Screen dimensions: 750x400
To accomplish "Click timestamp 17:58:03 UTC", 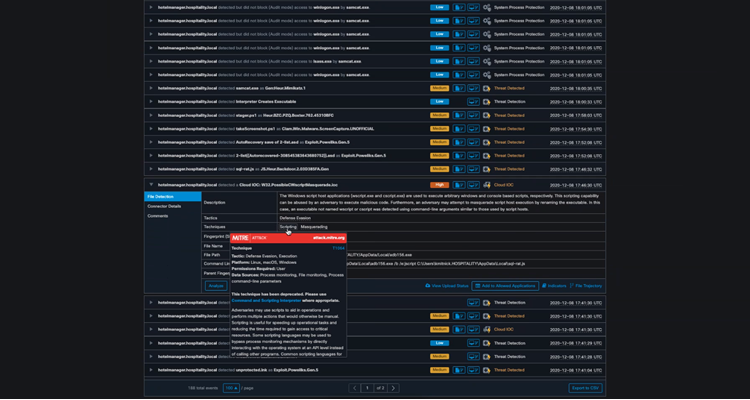I will coord(575,115).
